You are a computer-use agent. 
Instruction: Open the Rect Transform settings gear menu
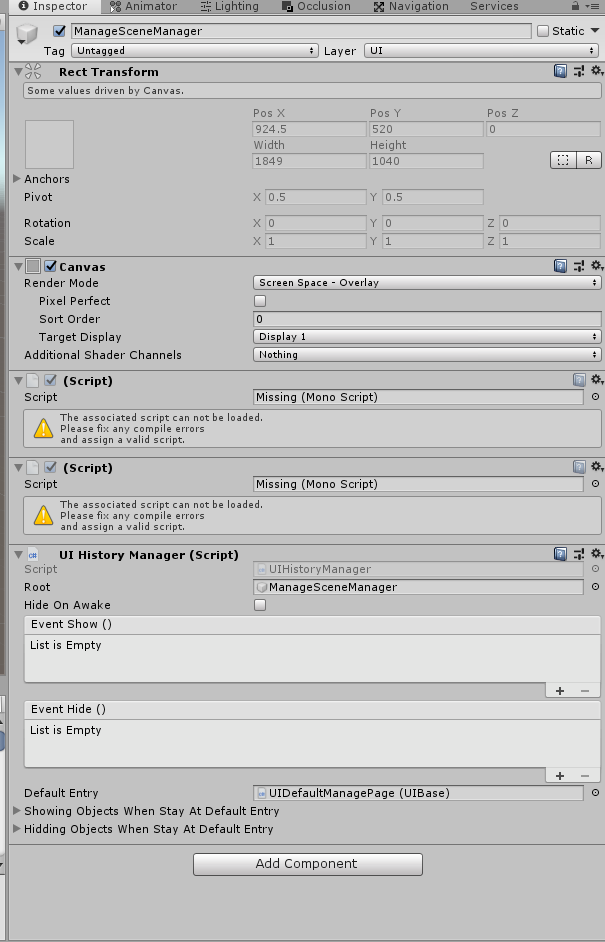click(x=596, y=71)
